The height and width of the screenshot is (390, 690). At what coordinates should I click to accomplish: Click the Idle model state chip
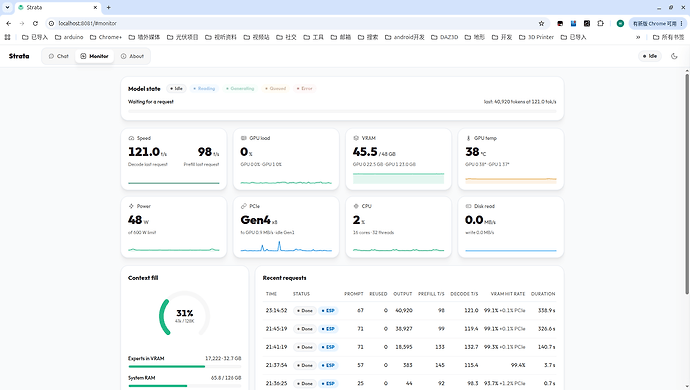click(x=176, y=88)
